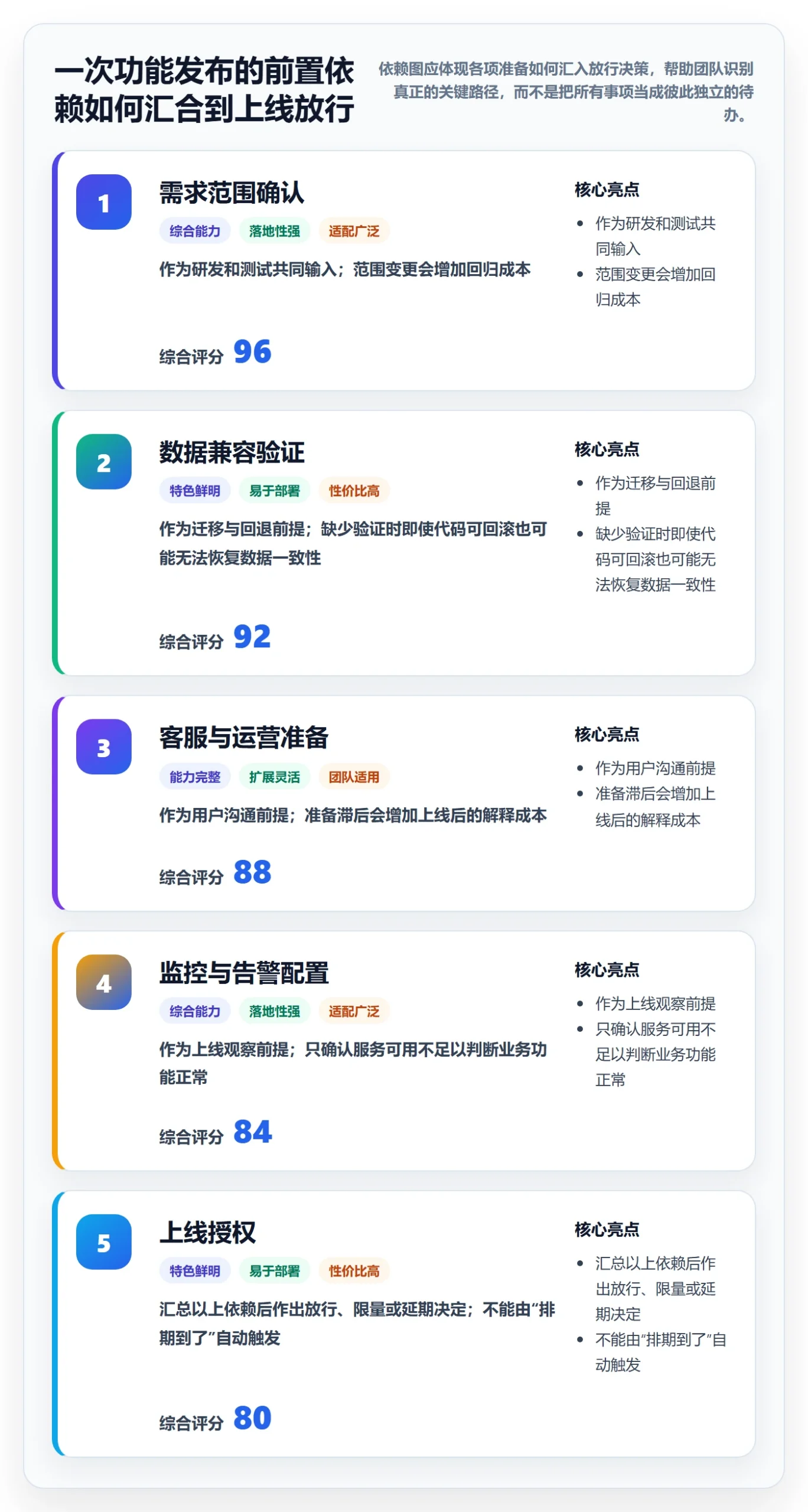
Task: Click bullet 作为用户沟通前提
Action: (655, 768)
